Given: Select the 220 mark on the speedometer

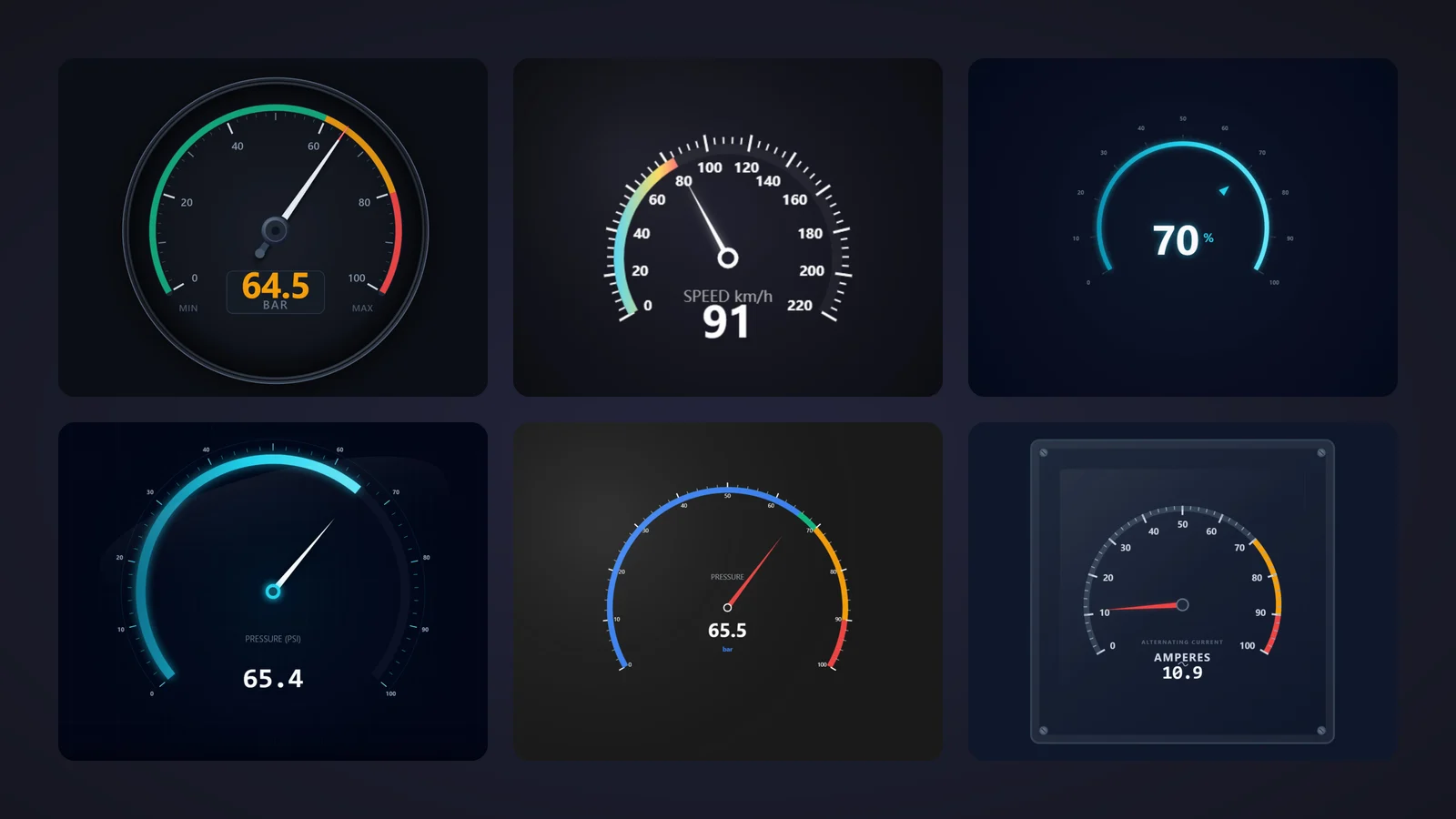Looking at the screenshot, I should [x=800, y=306].
